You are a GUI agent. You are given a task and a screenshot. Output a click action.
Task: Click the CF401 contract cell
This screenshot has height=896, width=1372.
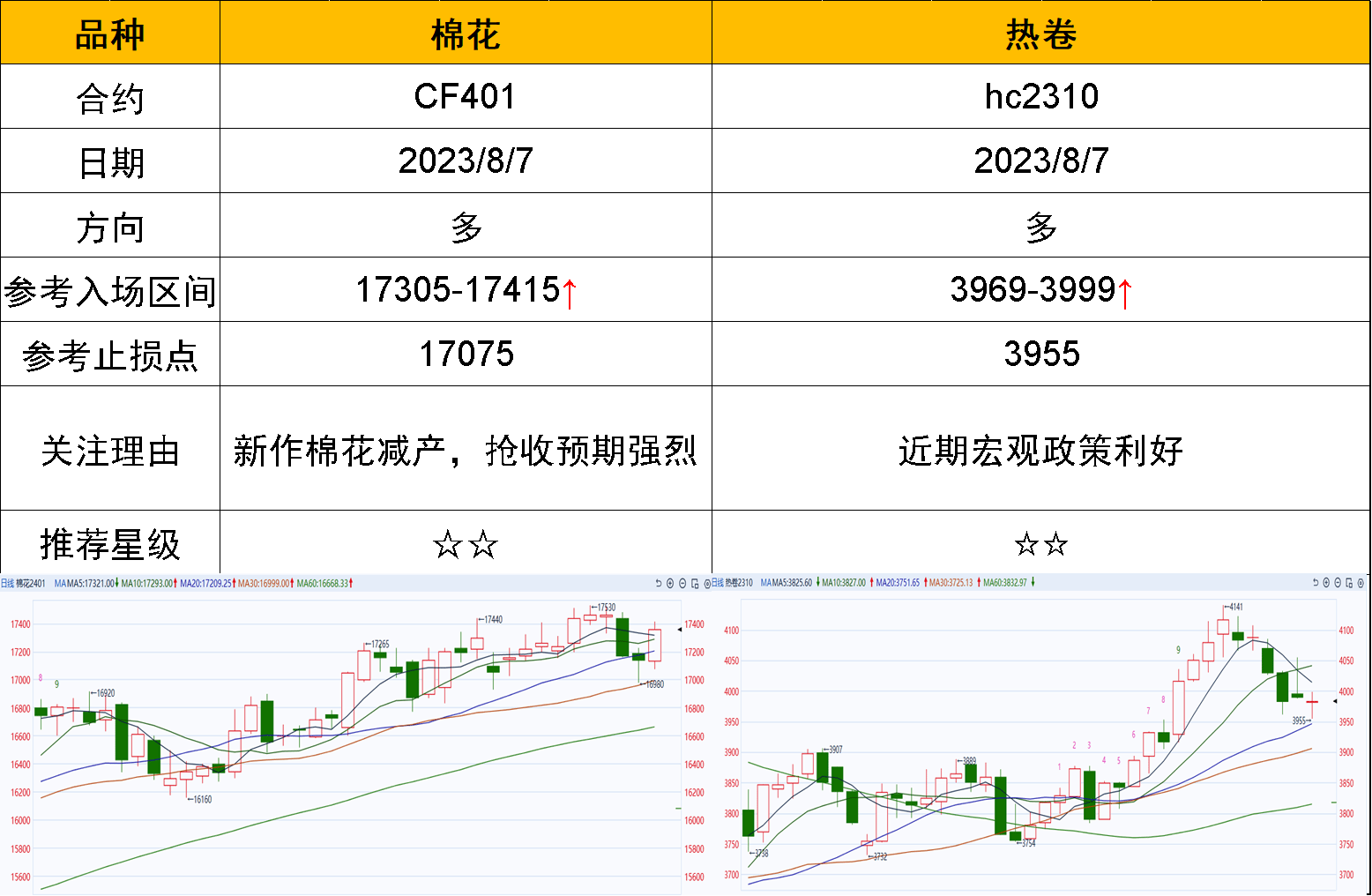pos(466,96)
